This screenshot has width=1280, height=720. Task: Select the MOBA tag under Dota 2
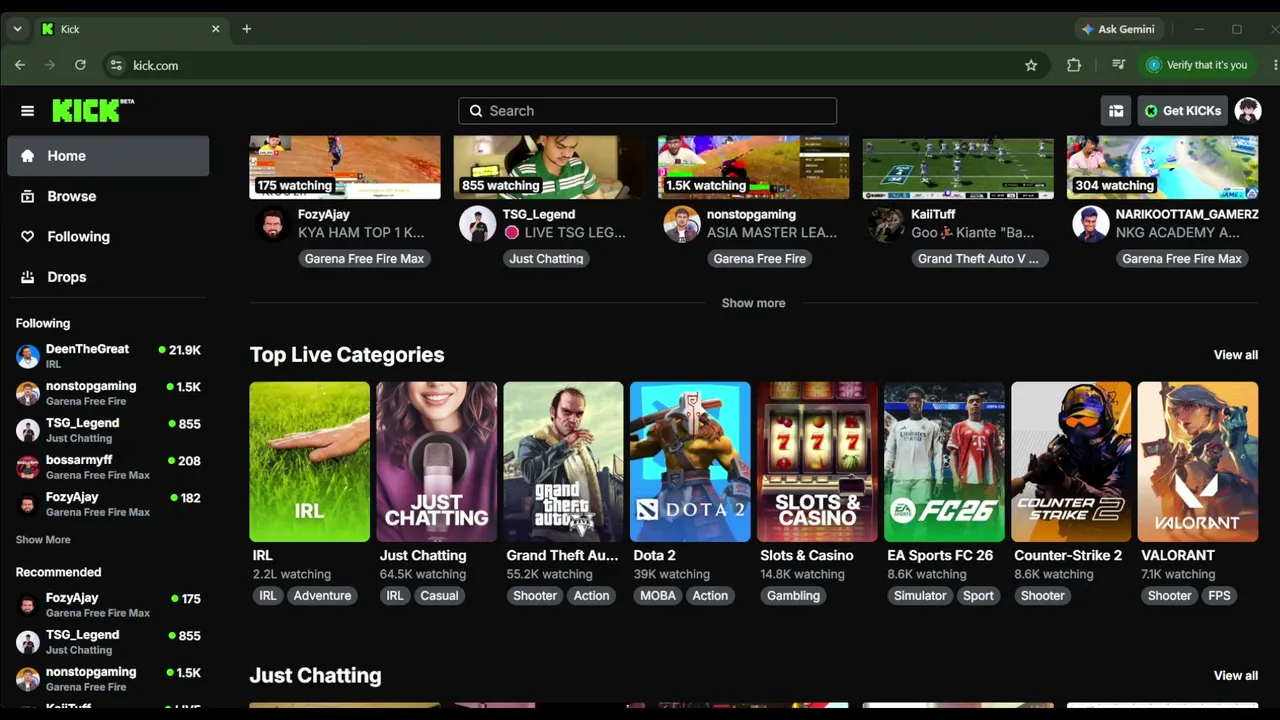(x=658, y=596)
